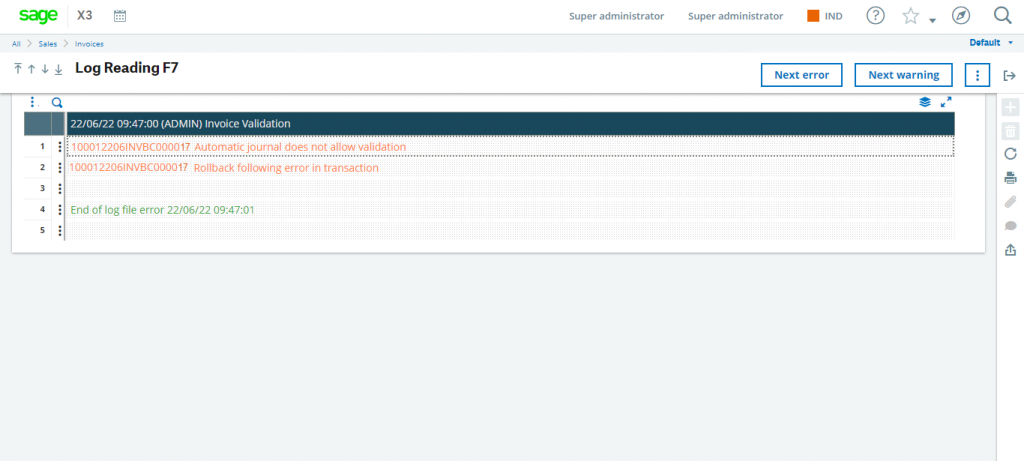Click the Next error button
This screenshot has height=461, width=1024.
point(801,75)
